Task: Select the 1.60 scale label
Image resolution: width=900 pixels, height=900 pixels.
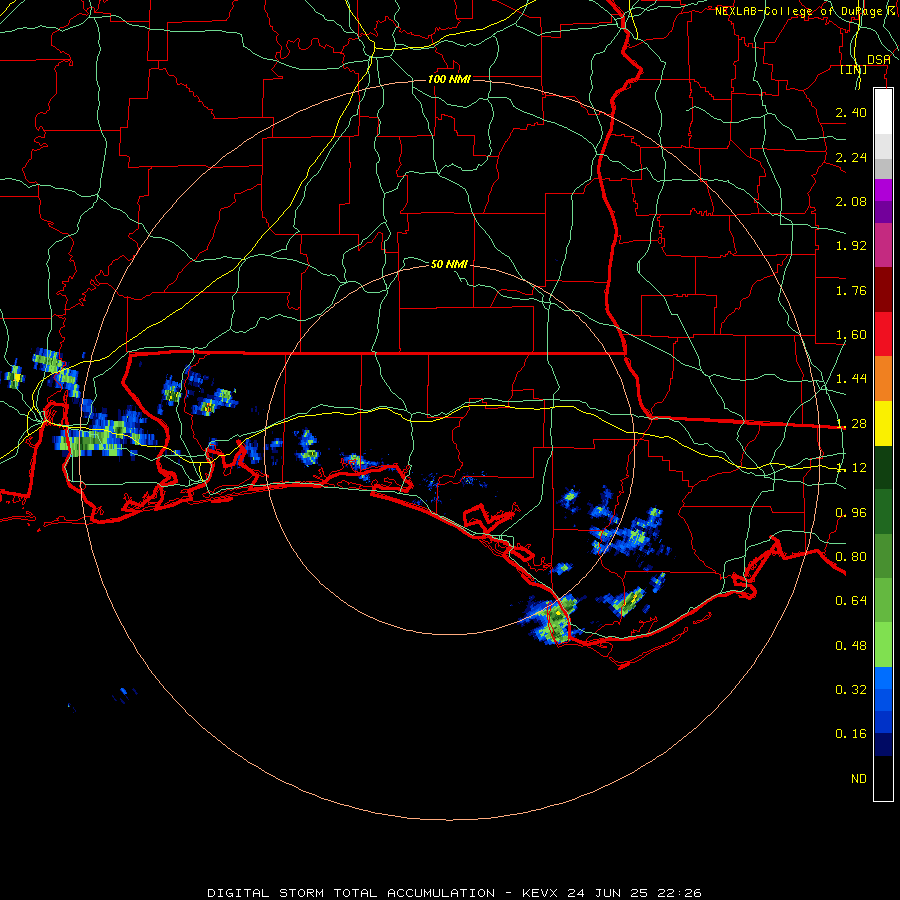Action: 851,335
